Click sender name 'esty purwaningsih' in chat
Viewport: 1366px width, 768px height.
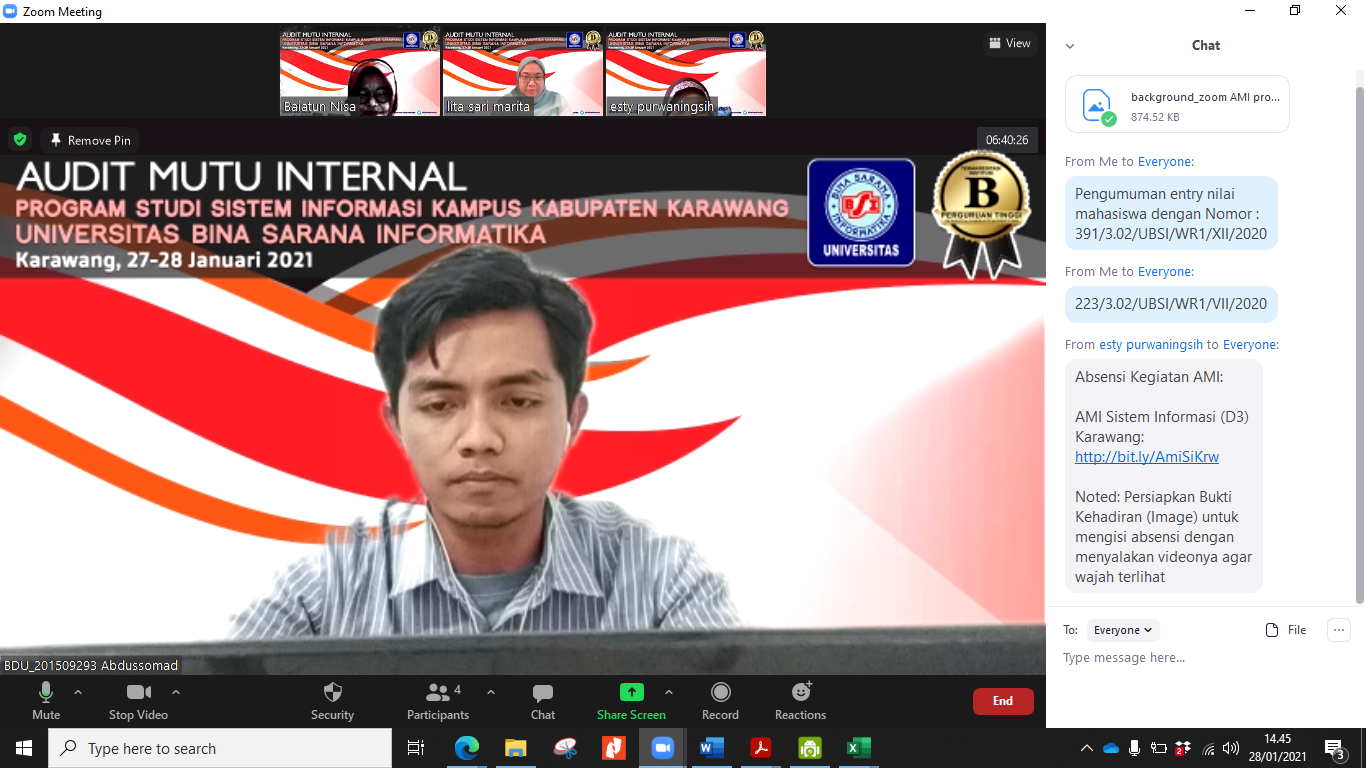[x=1151, y=344]
